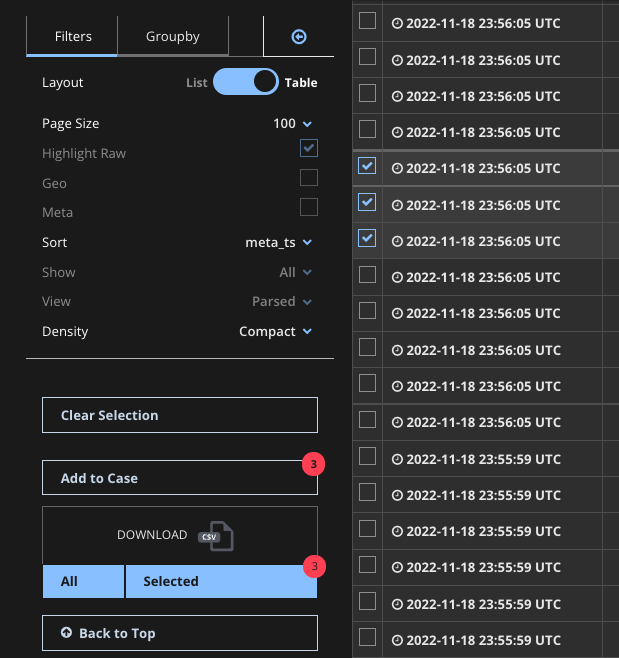
Task: Select the checkbox of the first 23:55:59 row
Action: point(367,457)
